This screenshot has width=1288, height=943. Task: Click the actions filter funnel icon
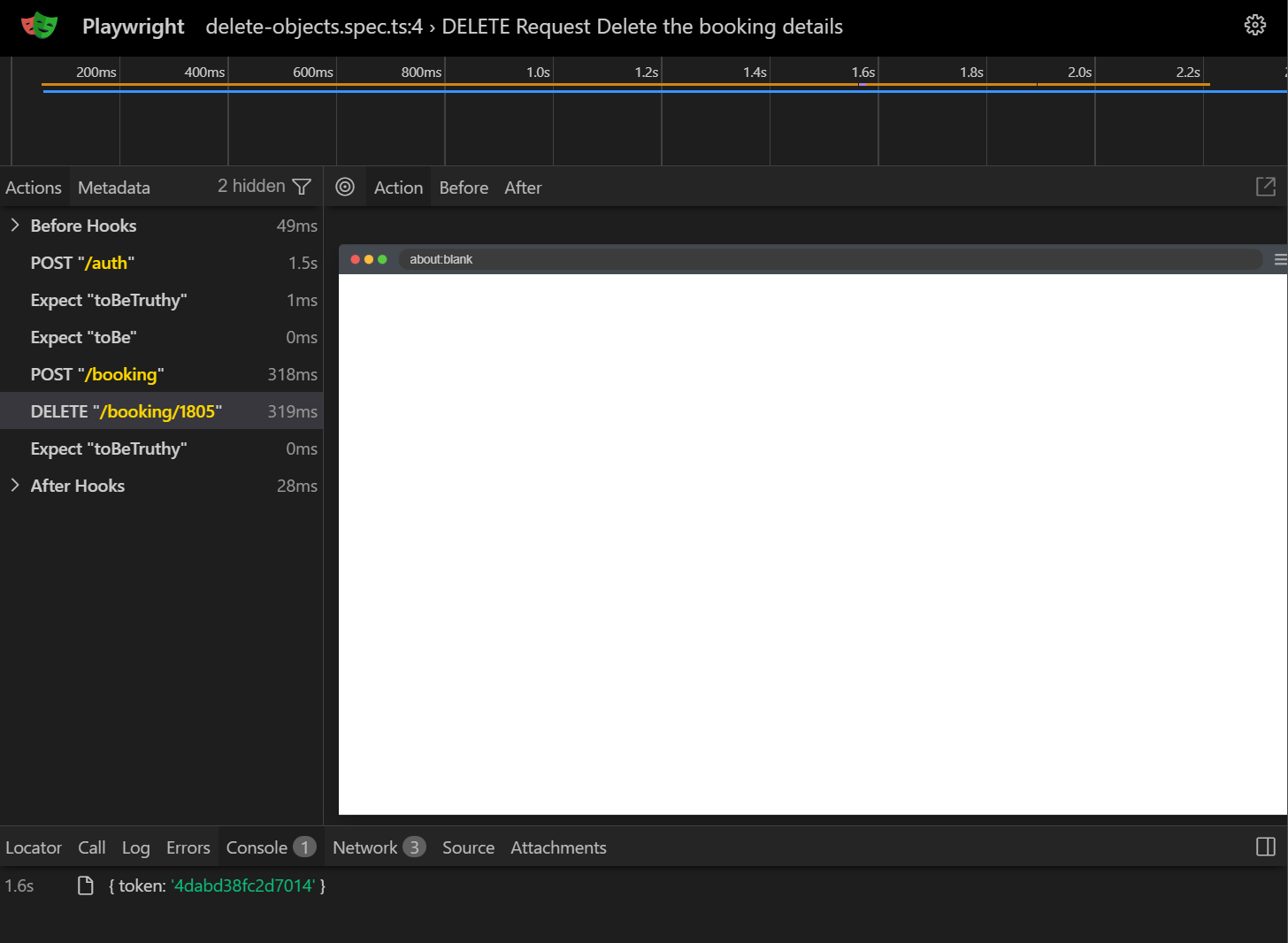tap(302, 186)
